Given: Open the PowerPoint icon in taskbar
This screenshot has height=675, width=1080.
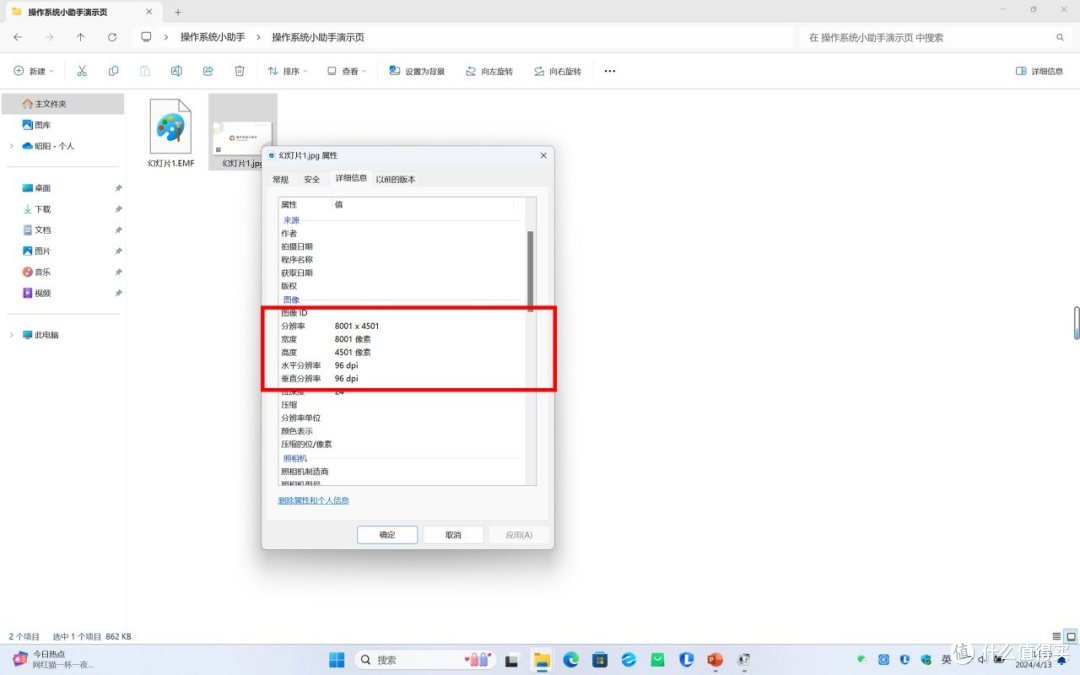Looking at the screenshot, I should click(714, 660).
